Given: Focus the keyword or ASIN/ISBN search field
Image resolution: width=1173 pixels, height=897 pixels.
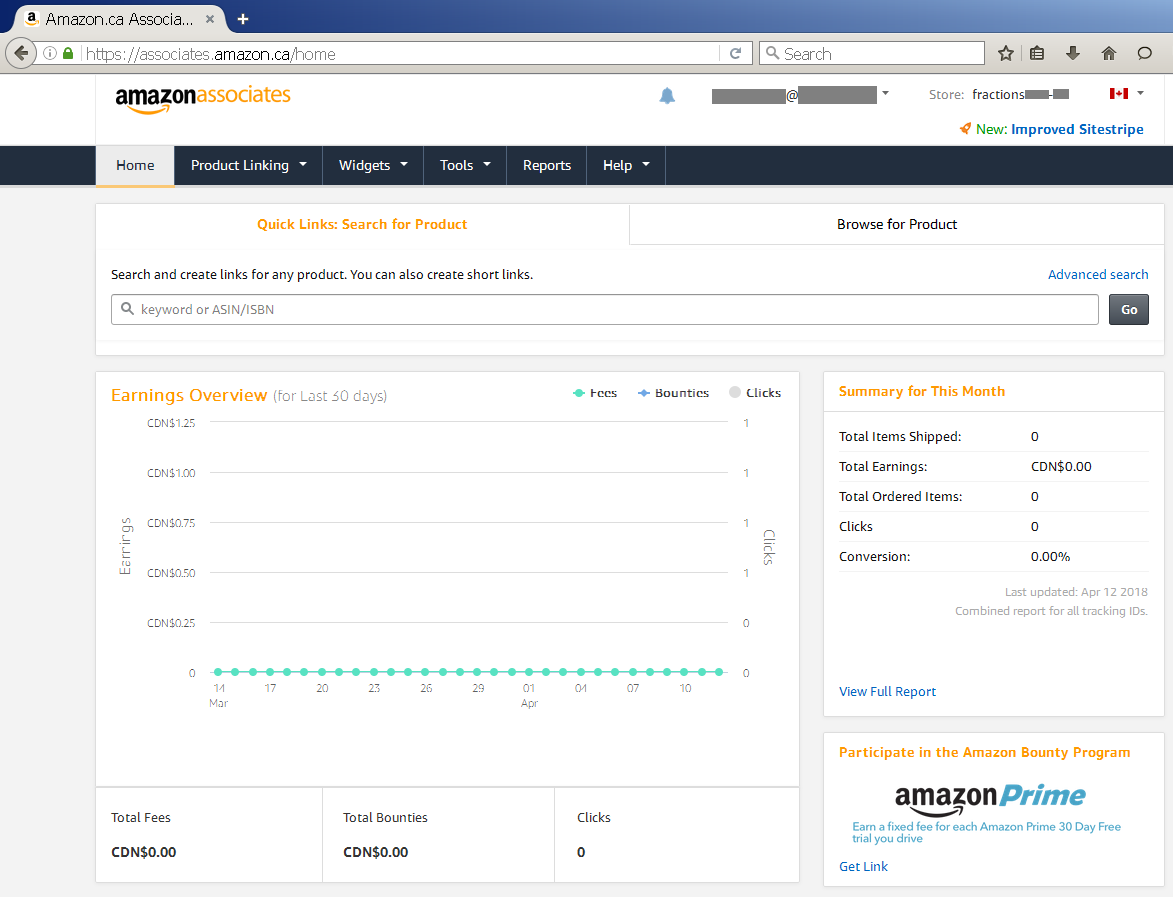Looking at the screenshot, I should 604,310.
